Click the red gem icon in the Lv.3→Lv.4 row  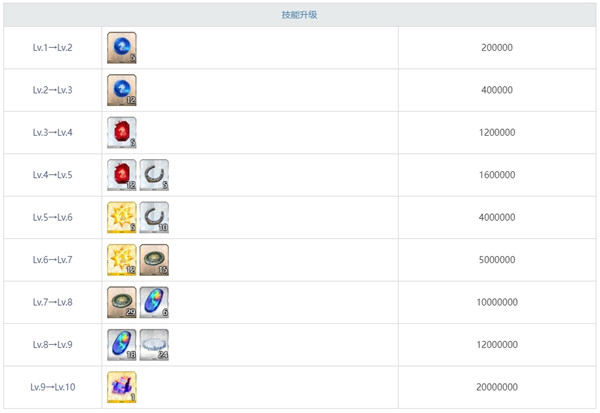[x=122, y=133]
